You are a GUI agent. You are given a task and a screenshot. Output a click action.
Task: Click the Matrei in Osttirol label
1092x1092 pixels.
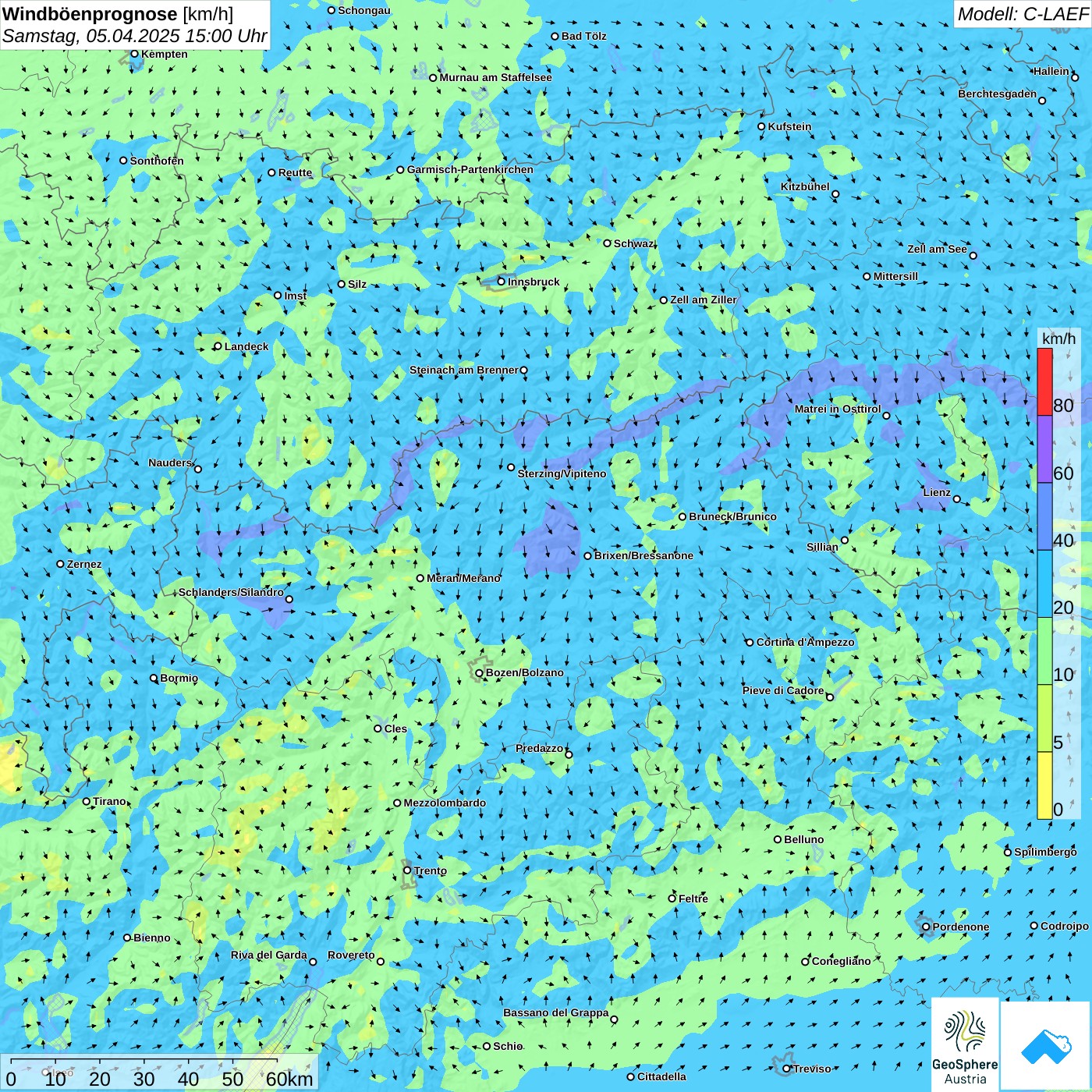pyautogui.click(x=838, y=409)
